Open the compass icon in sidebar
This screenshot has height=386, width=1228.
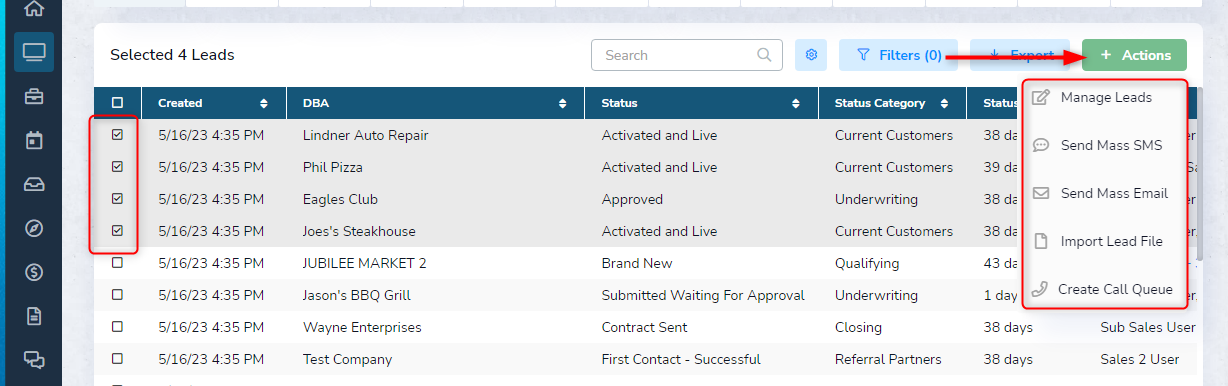pos(34,228)
